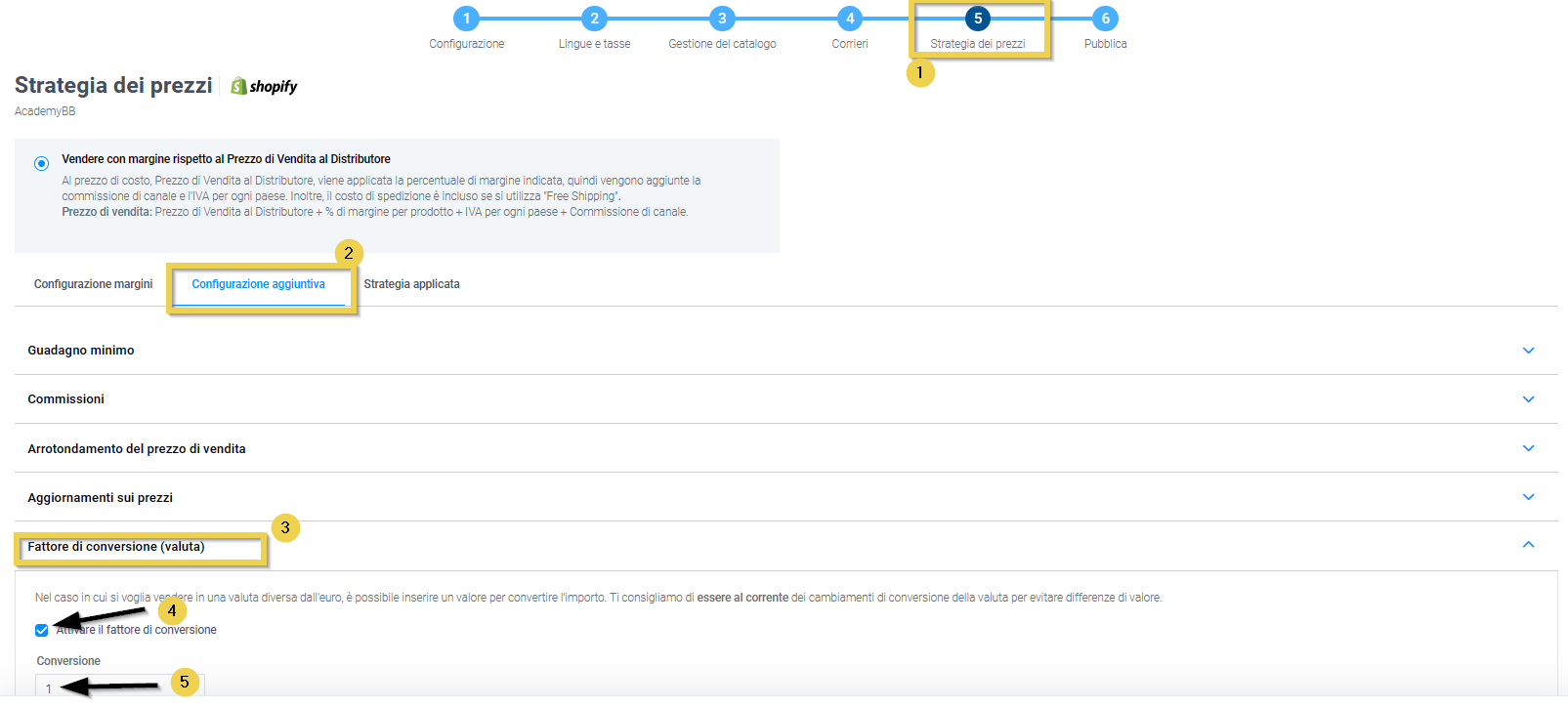
Task: Go to step 6 Pubblica circle
Action: pyautogui.click(x=1105, y=19)
